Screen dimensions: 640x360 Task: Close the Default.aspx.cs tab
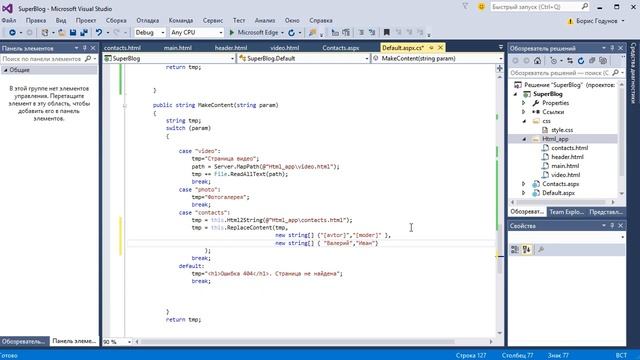[440, 48]
